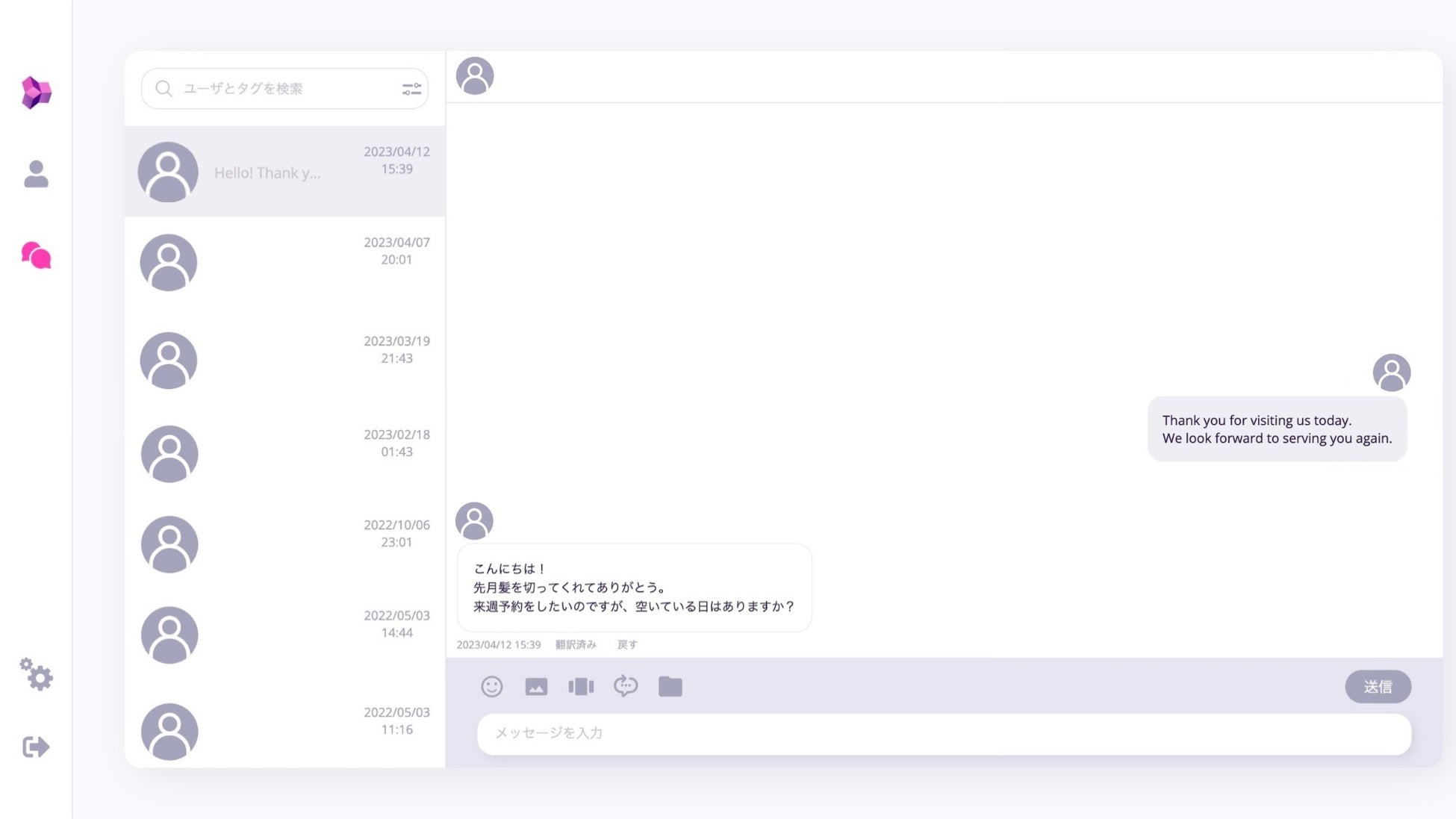The width and height of the screenshot is (1456, 819).
Task: Attach an image using picture icon
Action: pos(536,686)
